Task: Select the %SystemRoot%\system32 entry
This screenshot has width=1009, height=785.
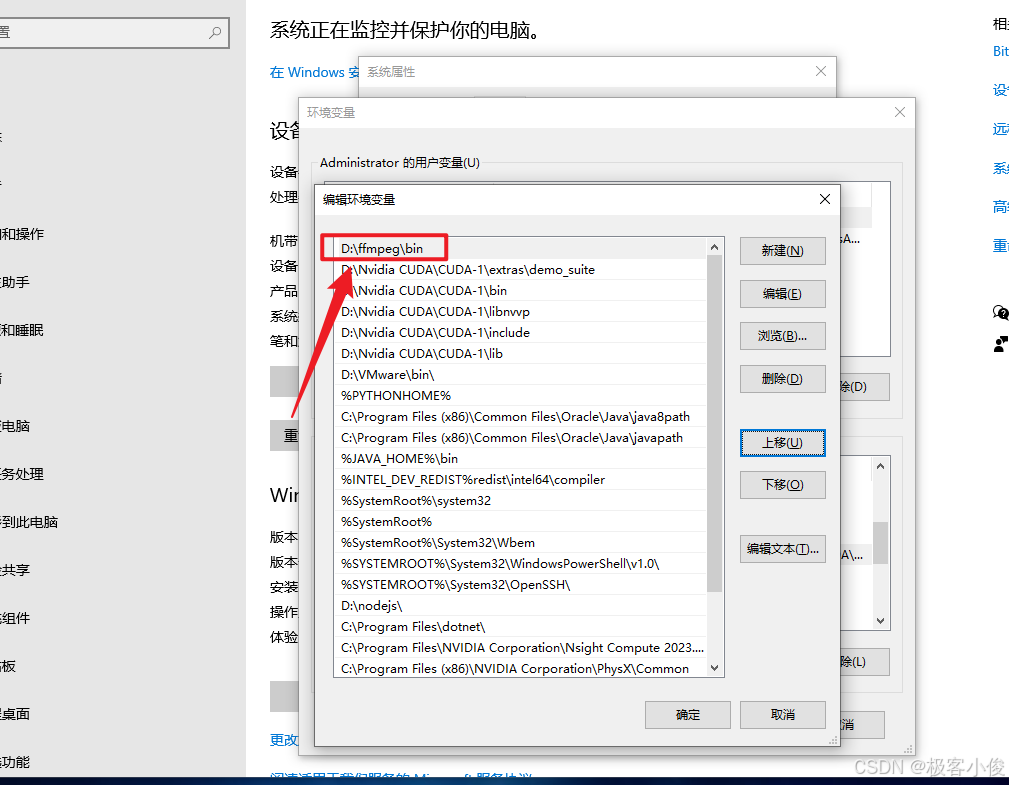Action: click(x=520, y=501)
